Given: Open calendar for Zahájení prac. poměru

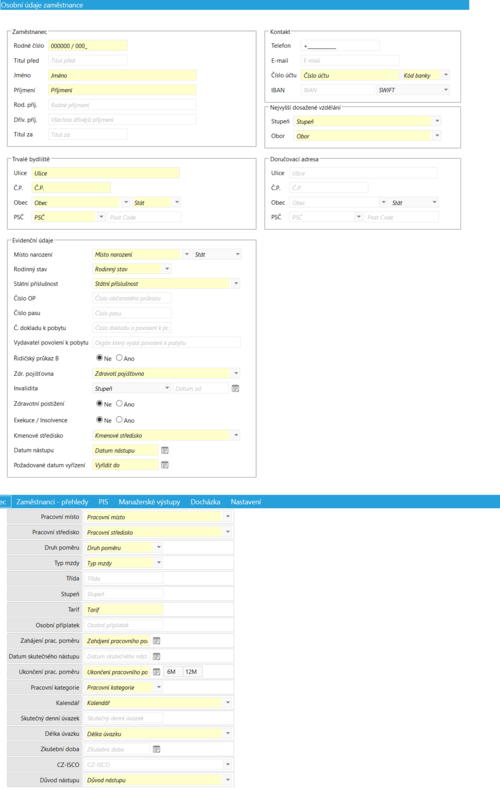Looking at the screenshot, I should (x=156, y=641).
